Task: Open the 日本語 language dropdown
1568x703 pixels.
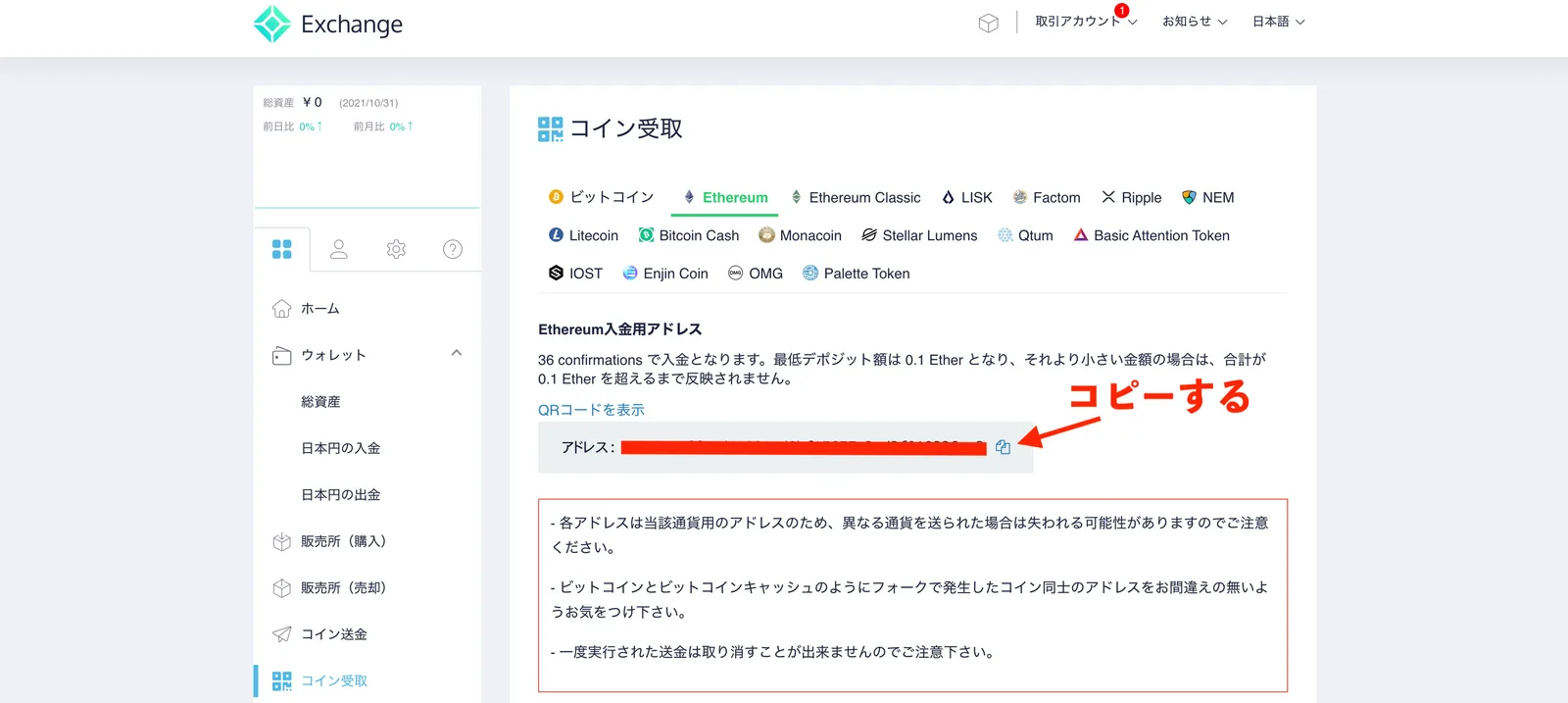Action: [1278, 22]
